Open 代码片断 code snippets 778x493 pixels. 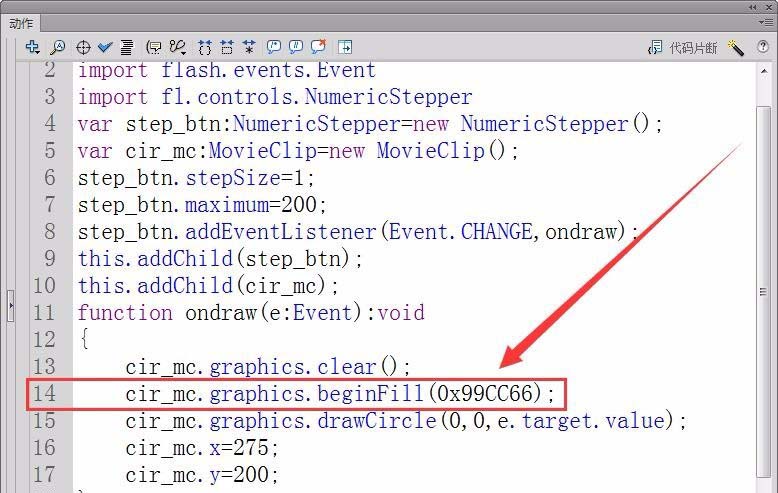[693, 48]
